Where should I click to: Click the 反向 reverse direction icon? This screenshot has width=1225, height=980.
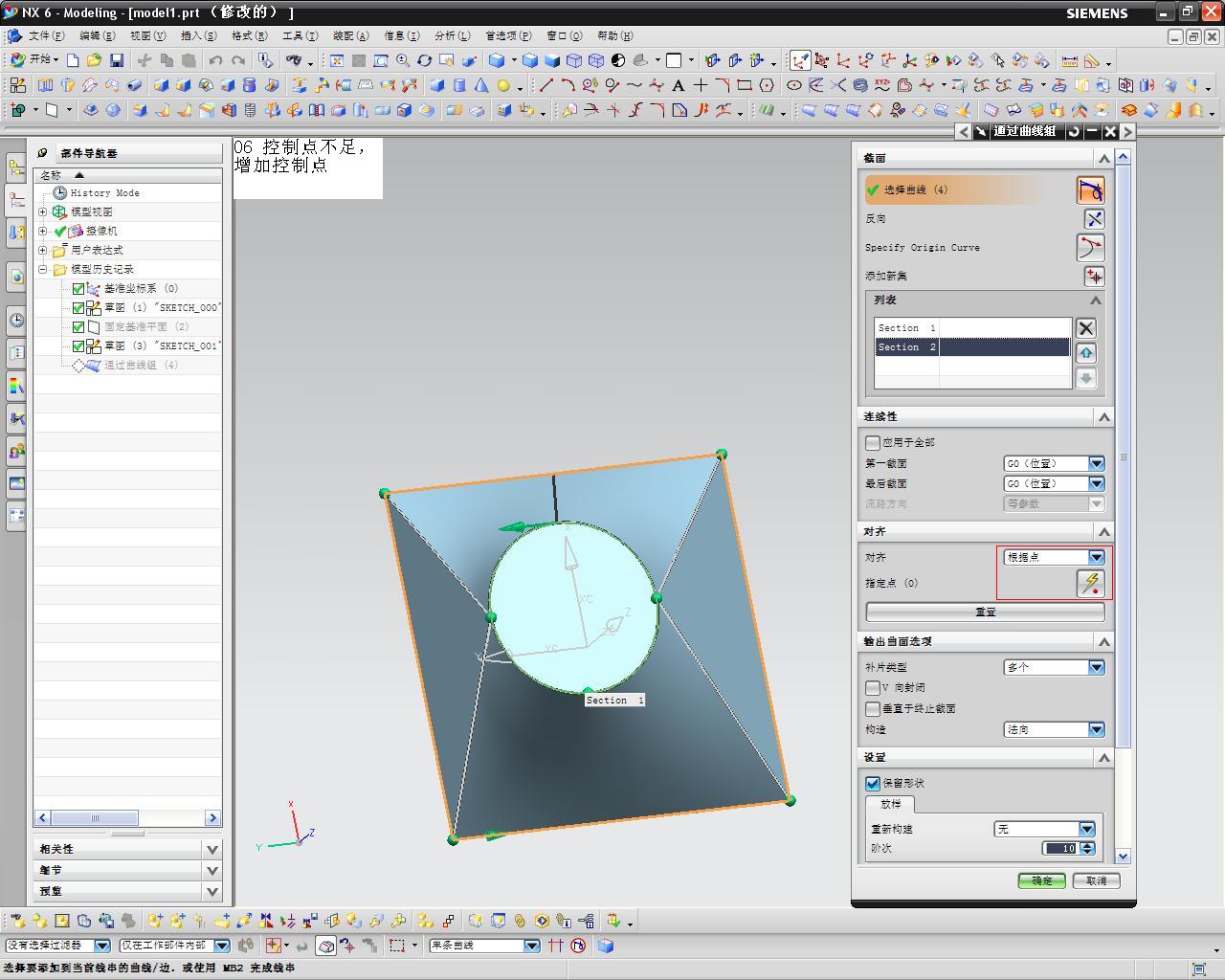click(x=1094, y=219)
